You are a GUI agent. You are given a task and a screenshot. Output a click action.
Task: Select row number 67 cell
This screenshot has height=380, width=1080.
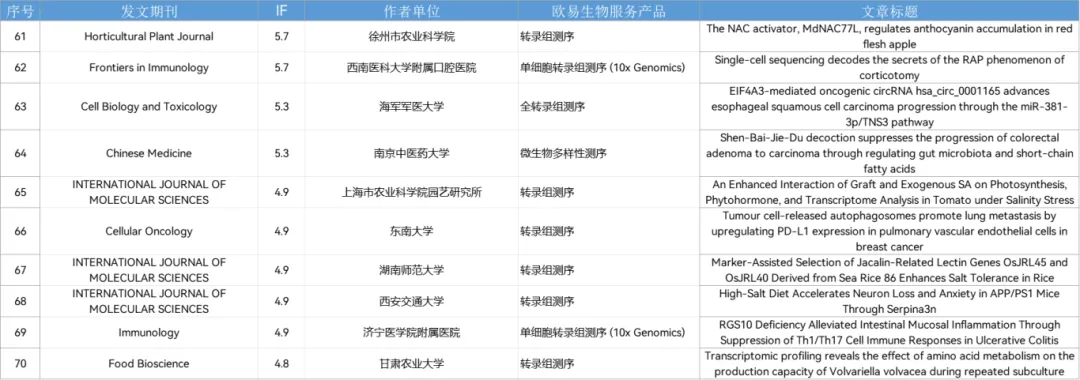[x=20, y=270]
